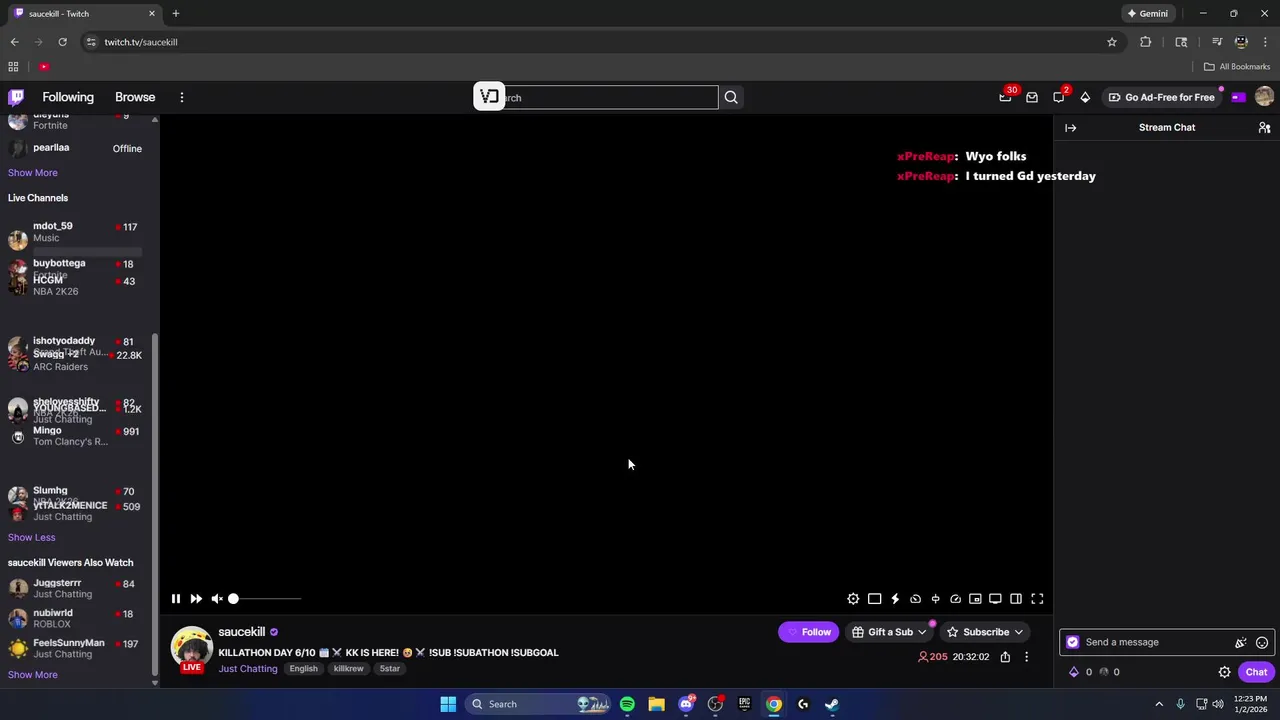
Task: Collapse live channels with Show Less
Action: point(31,538)
